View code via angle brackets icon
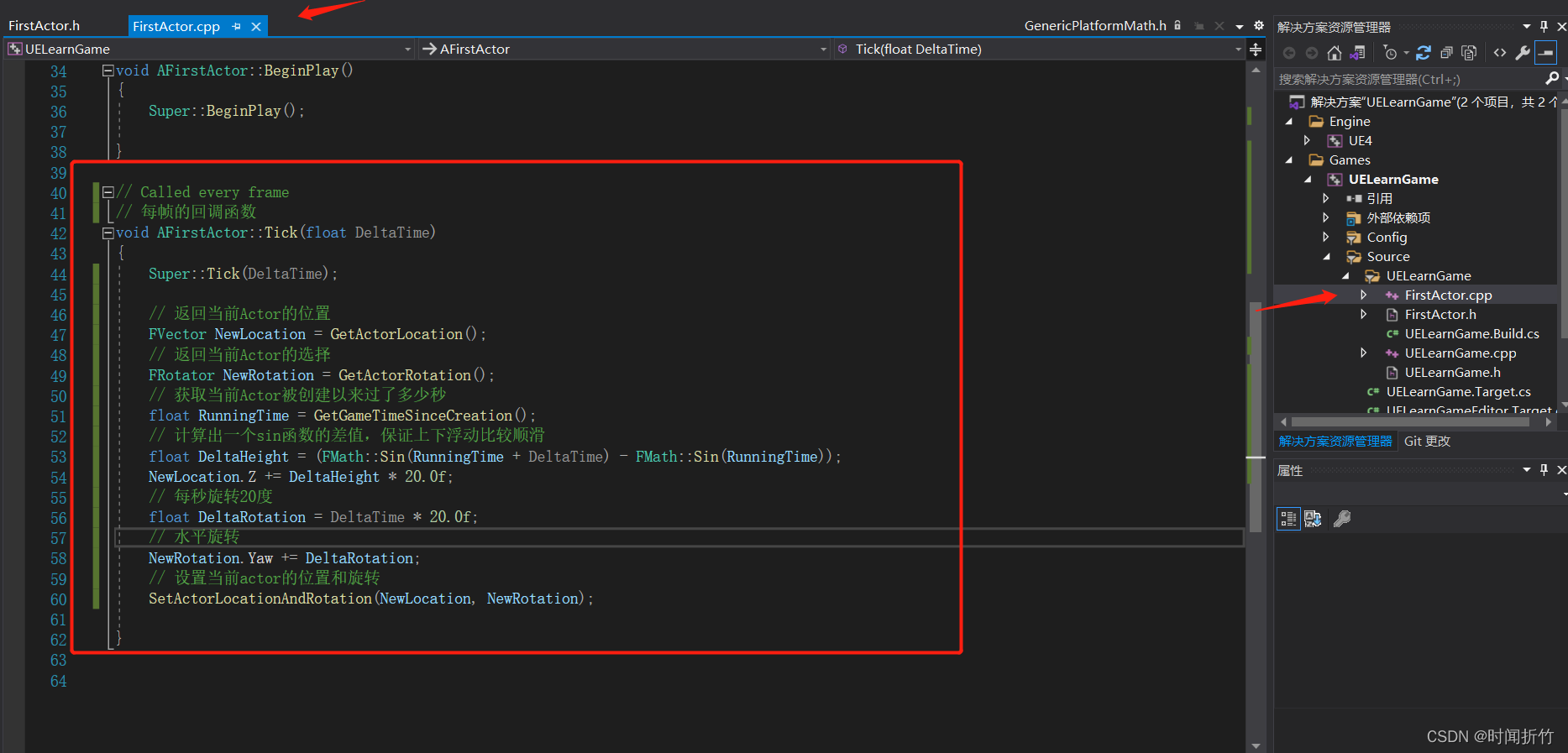1568x753 pixels. pos(1500,53)
